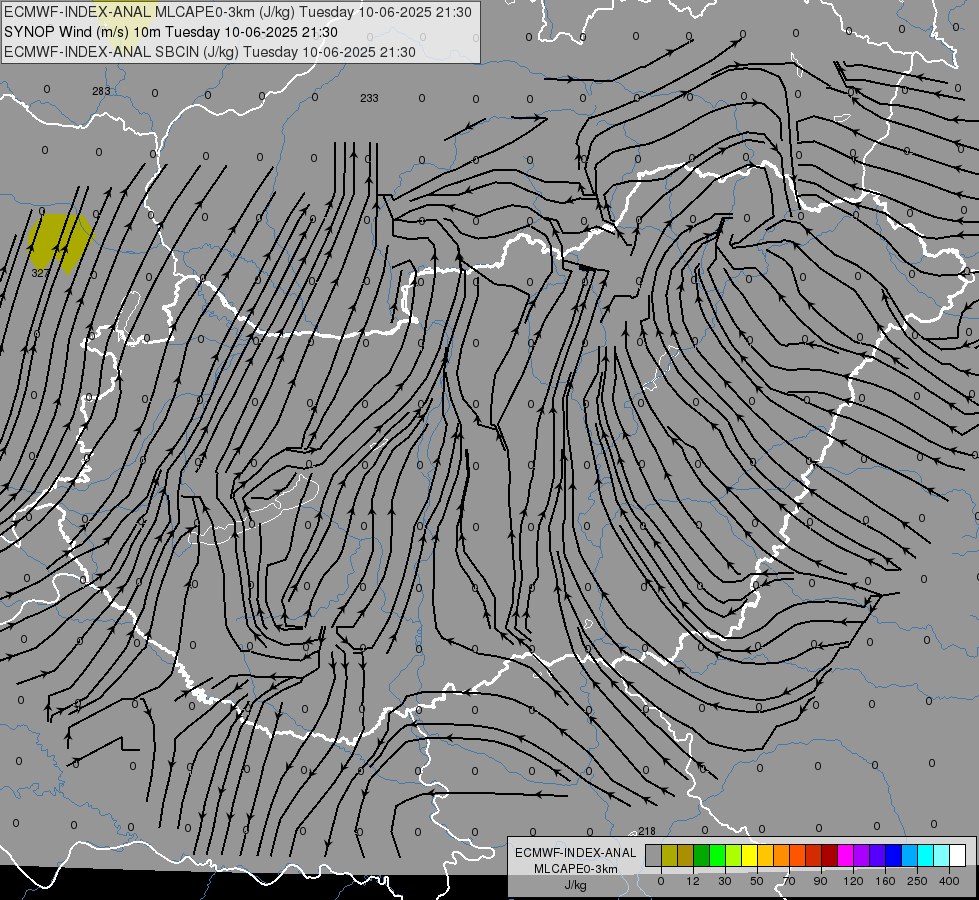
Task: Click the legend tick value 70
Action: coord(789,881)
